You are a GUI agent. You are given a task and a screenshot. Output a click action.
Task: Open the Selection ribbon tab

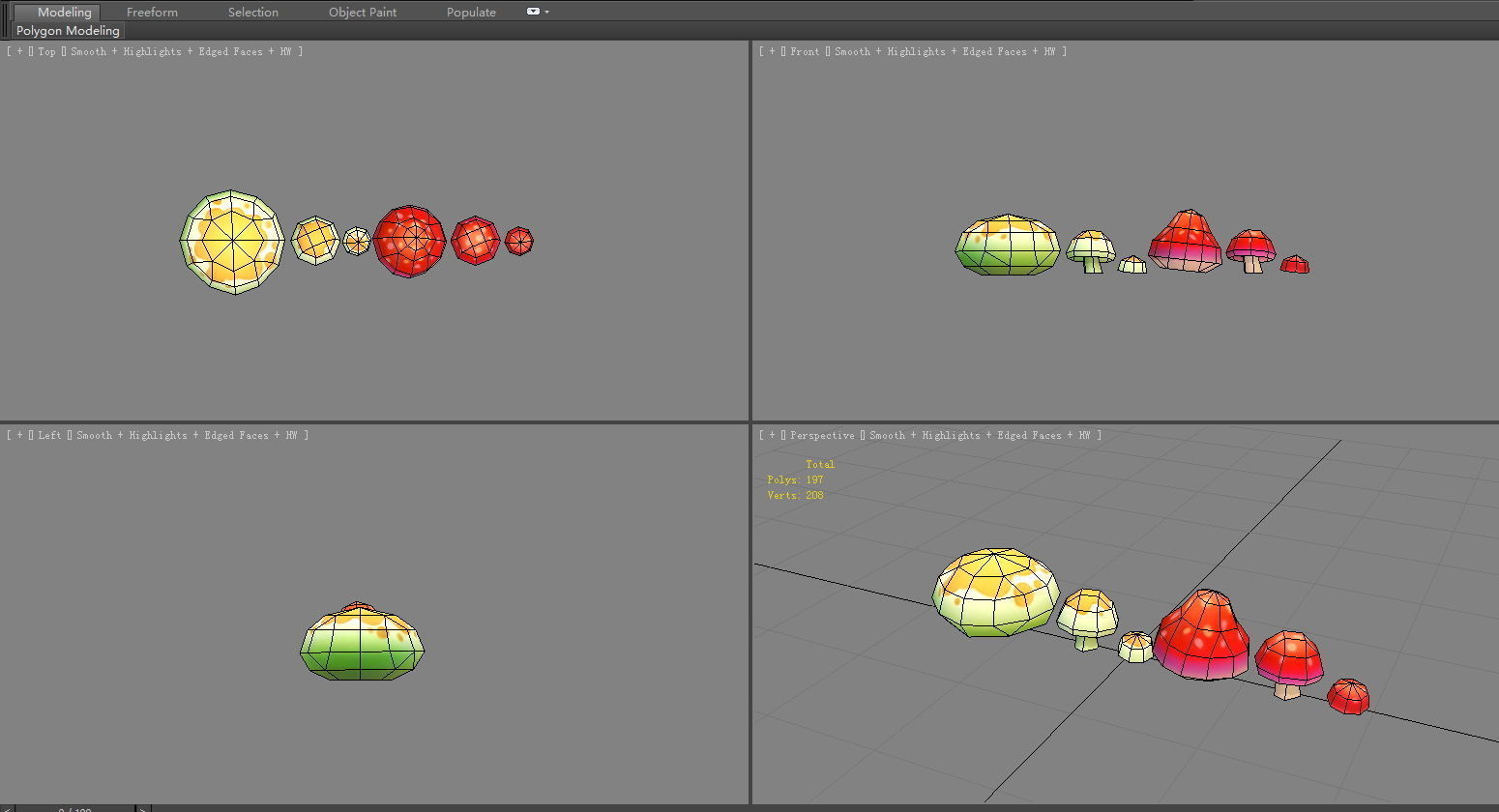(x=253, y=12)
